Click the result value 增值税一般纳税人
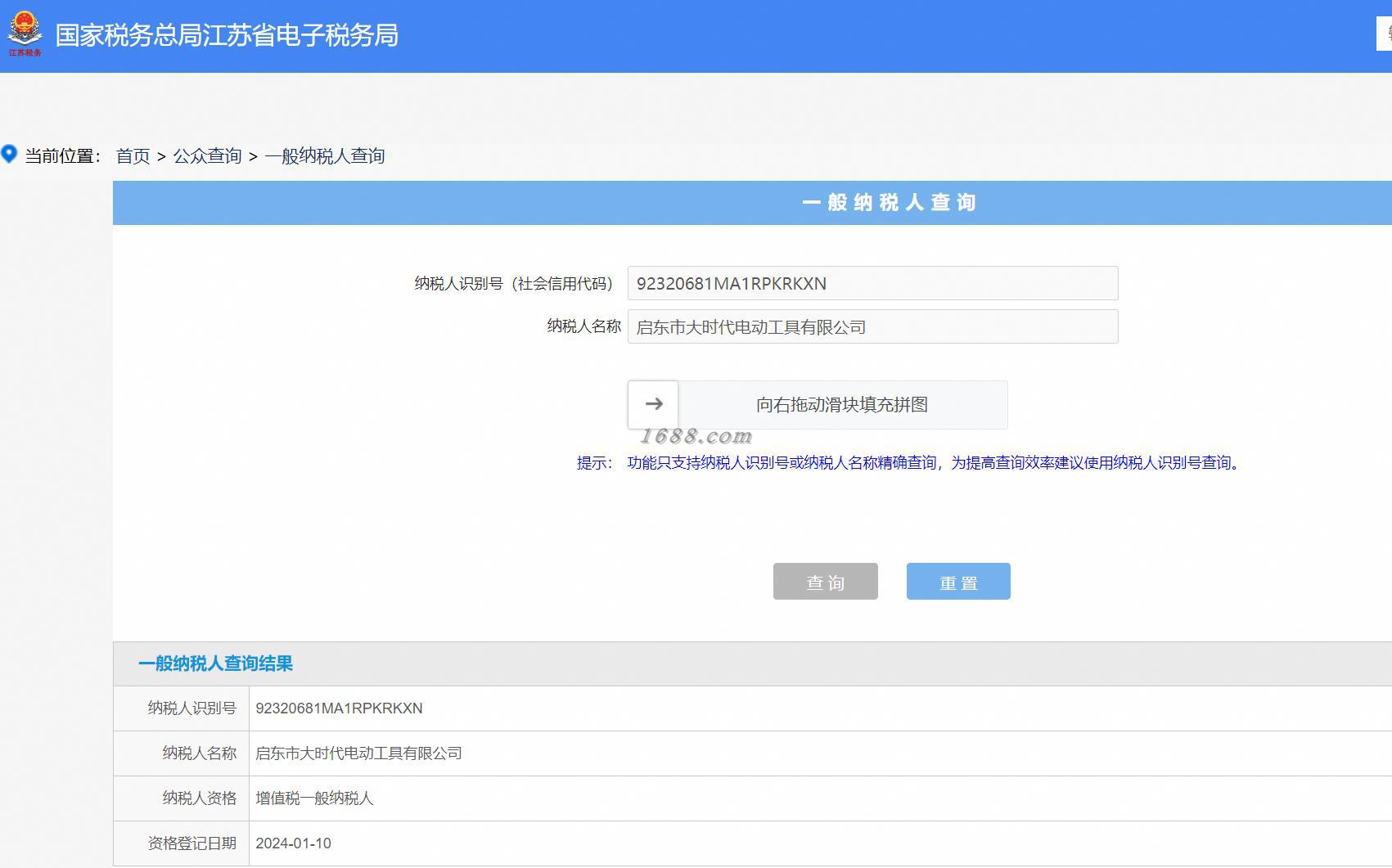 (x=314, y=798)
